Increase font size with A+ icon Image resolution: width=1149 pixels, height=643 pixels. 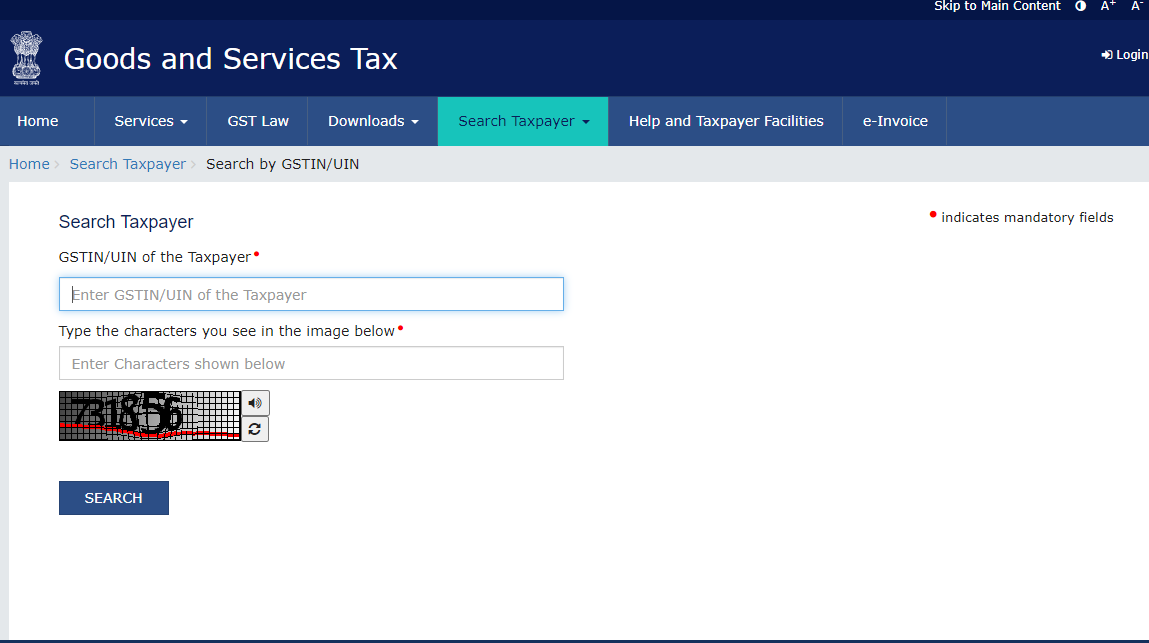click(x=1108, y=6)
